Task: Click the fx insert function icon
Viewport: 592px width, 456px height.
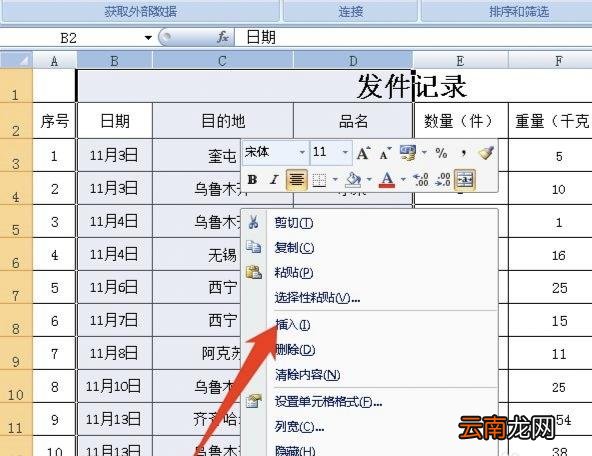Action: [223, 37]
